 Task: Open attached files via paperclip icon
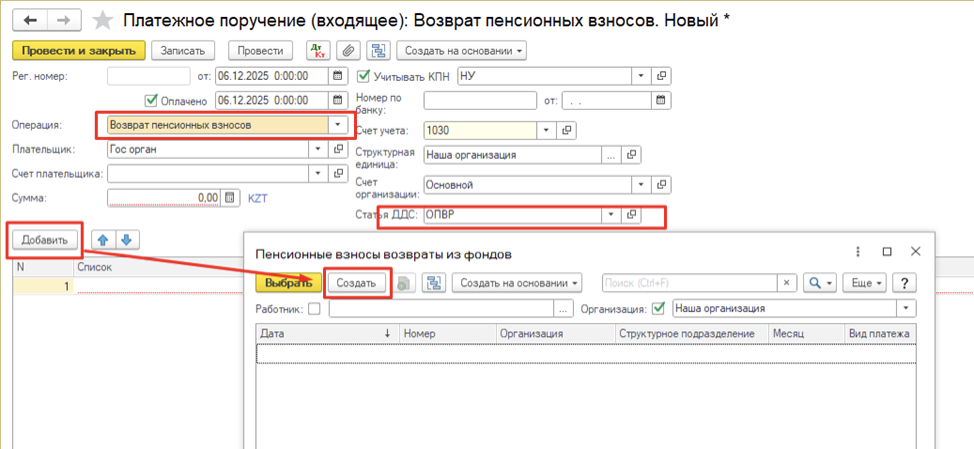tap(348, 50)
